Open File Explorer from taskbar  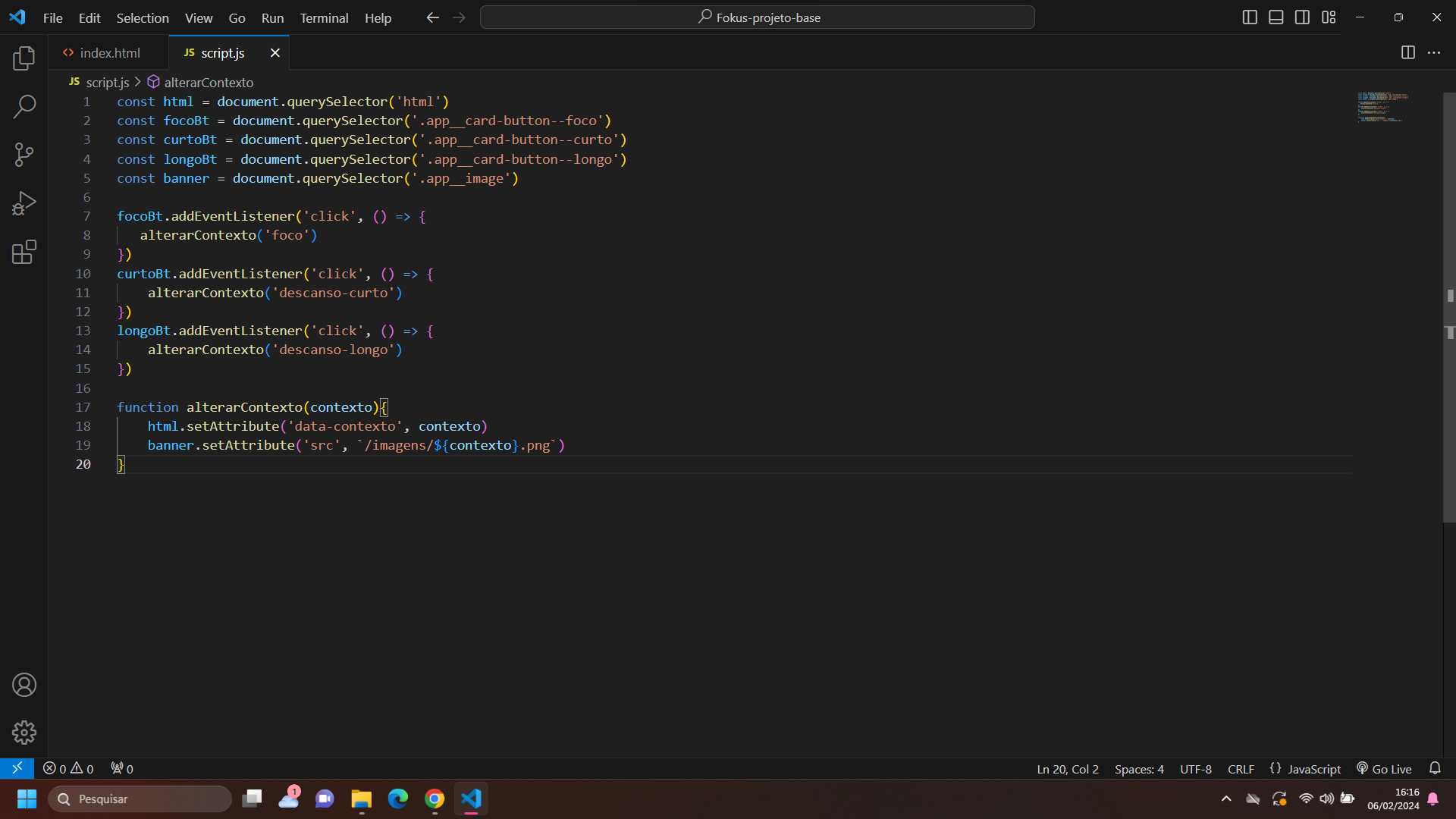(x=361, y=799)
